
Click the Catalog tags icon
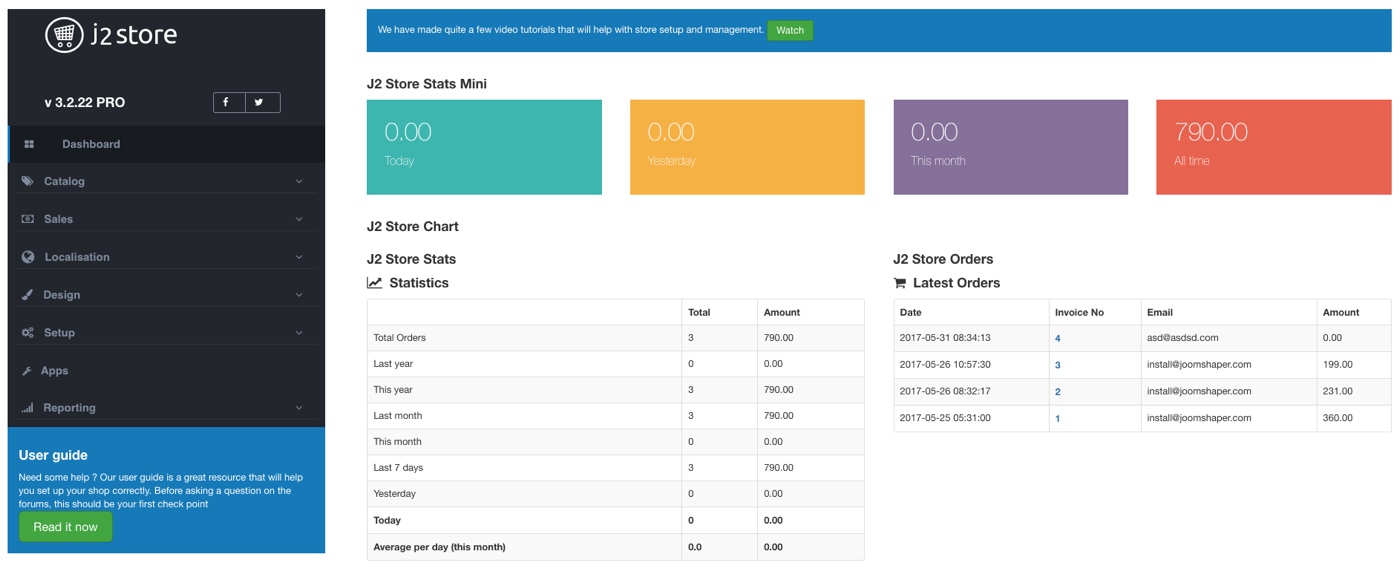(x=27, y=181)
